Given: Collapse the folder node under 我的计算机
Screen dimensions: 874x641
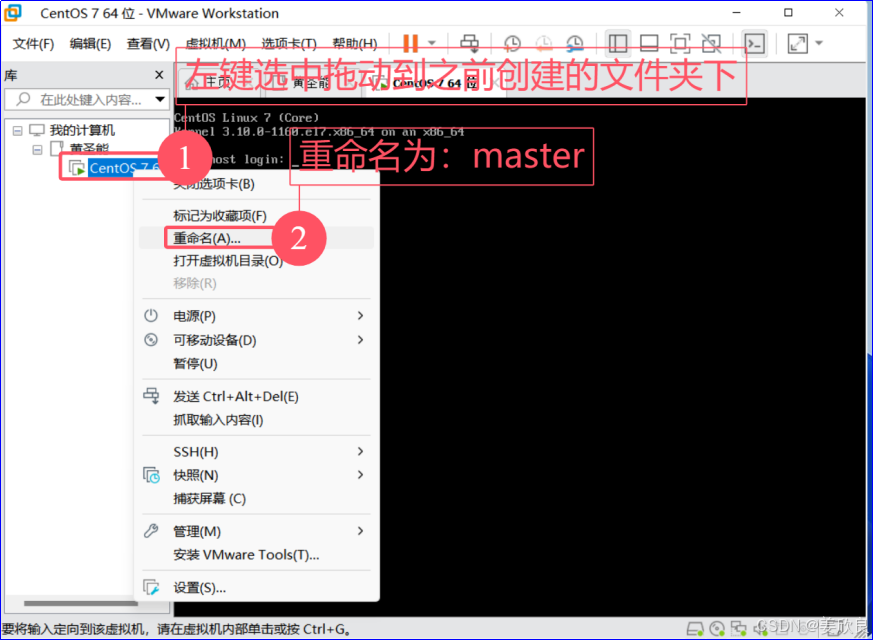Looking at the screenshot, I should click(37, 149).
